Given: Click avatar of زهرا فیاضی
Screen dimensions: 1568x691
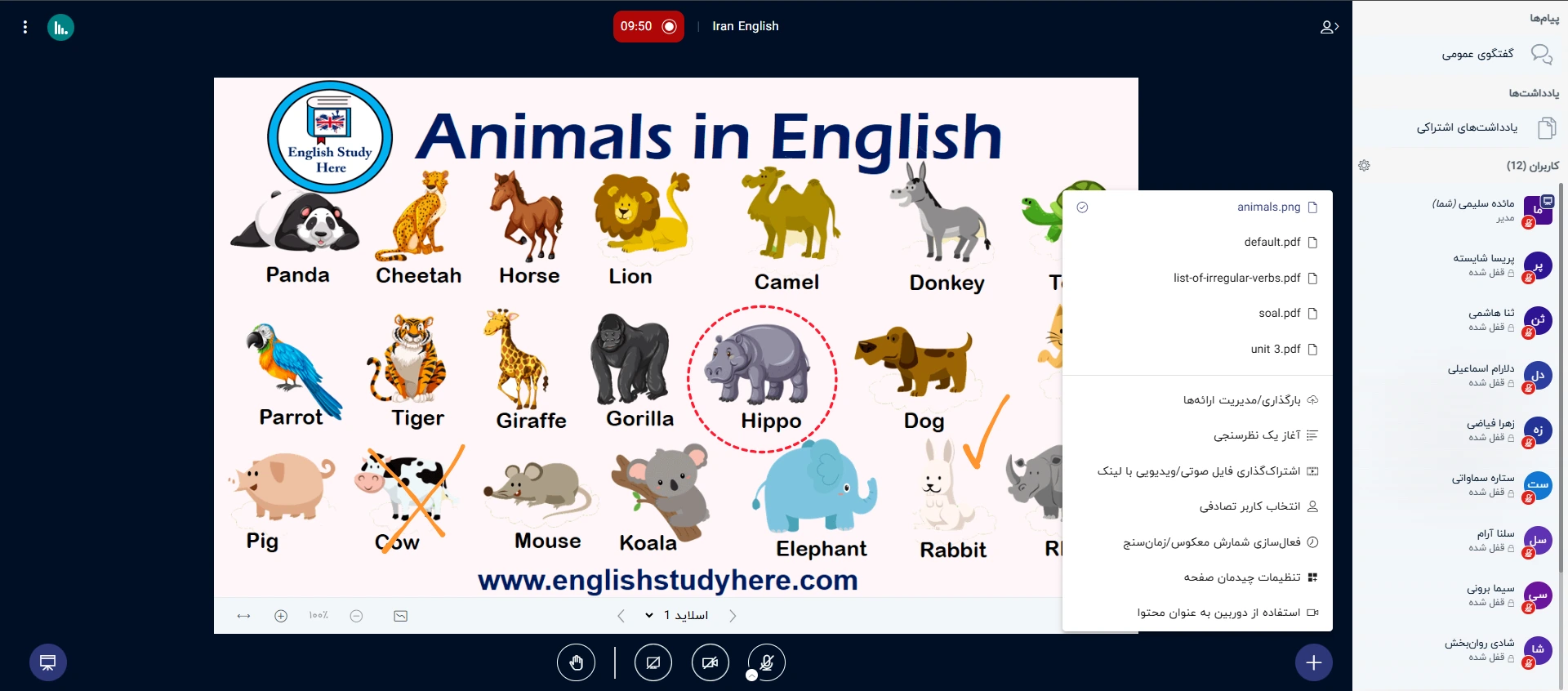Looking at the screenshot, I should point(1538,430).
